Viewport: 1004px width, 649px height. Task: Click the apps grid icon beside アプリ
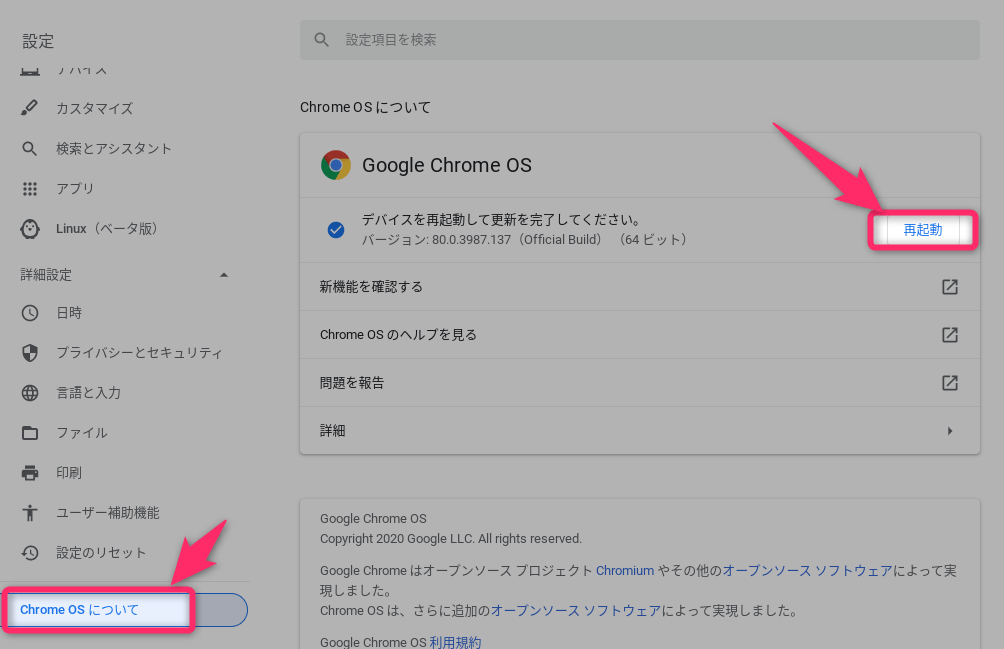tap(29, 189)
